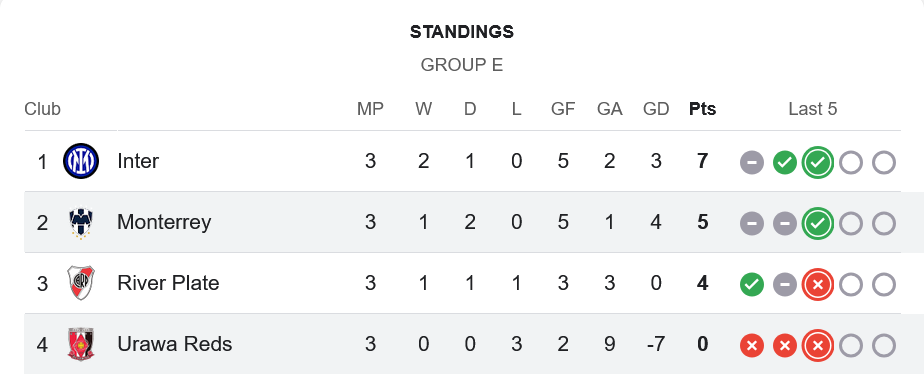Open the Monterrey team name link
The height and width of the screenshot is (391, 924).
click(x=164, y=222)
